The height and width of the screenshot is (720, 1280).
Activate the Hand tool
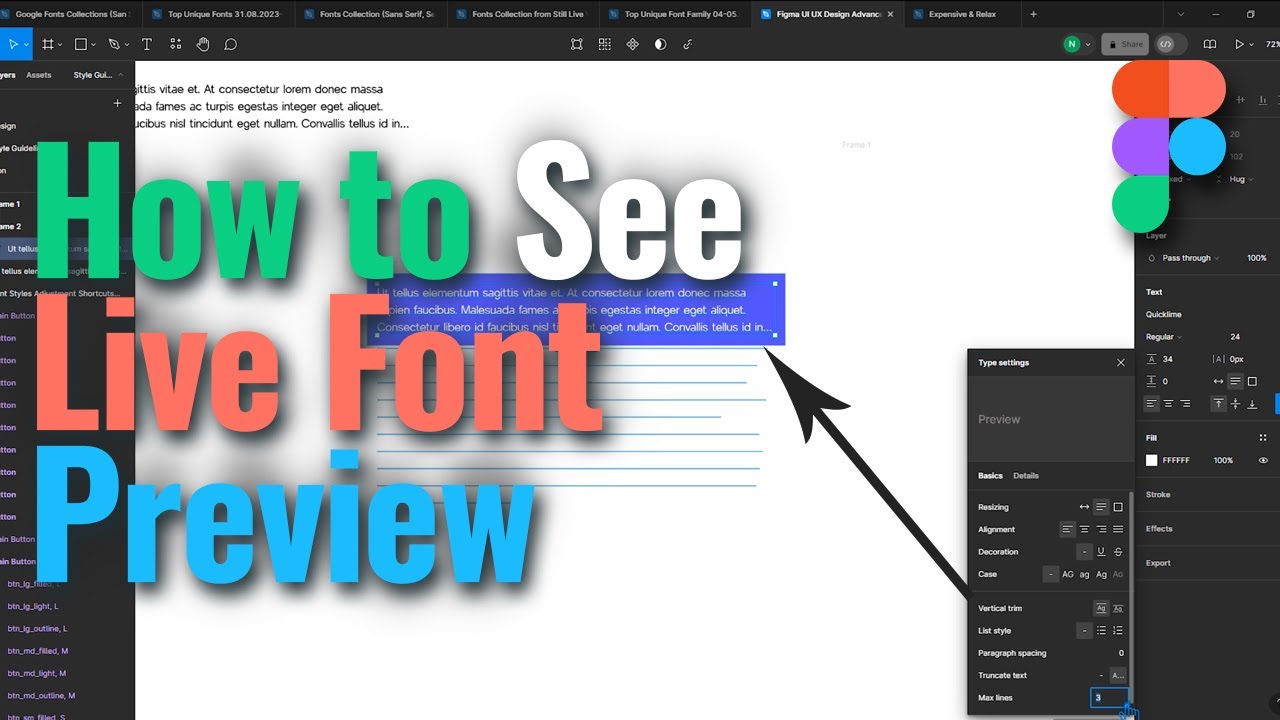point(203,44)
